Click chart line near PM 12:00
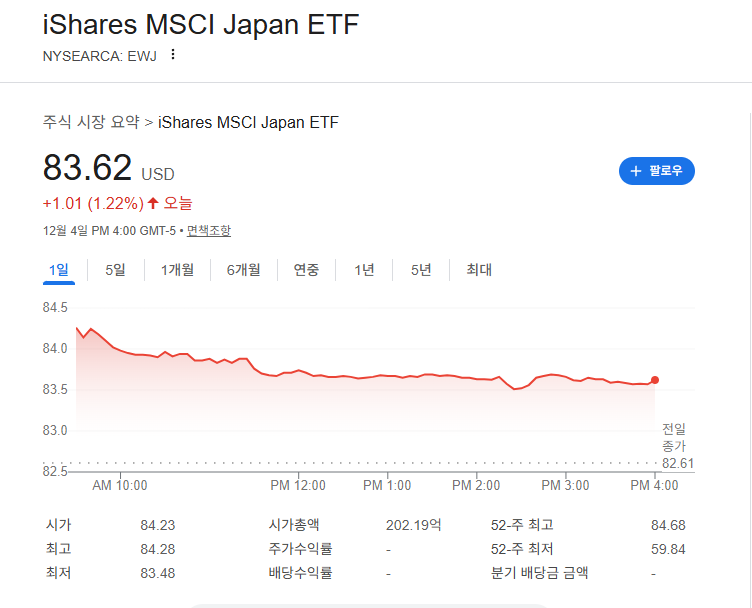 pos(298,370)
